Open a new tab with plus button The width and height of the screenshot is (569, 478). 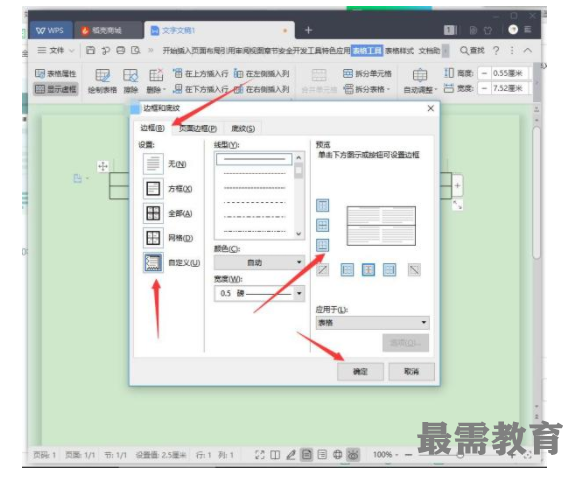click(x=308, y=30)
